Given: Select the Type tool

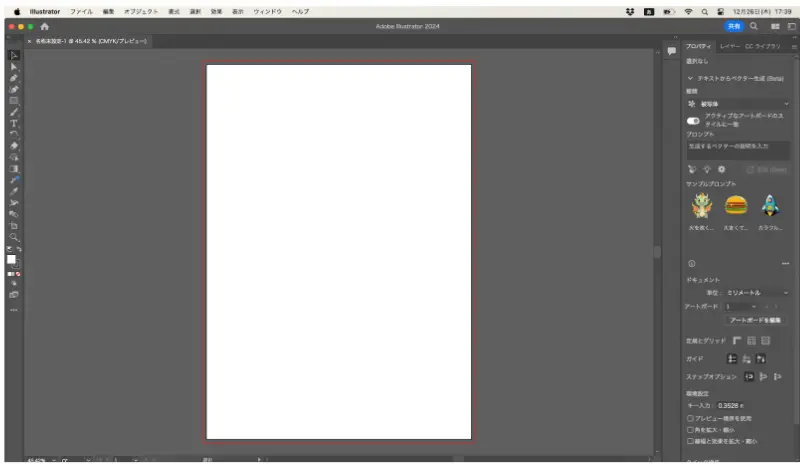Looking at the screenshot, I should point(14,124).
